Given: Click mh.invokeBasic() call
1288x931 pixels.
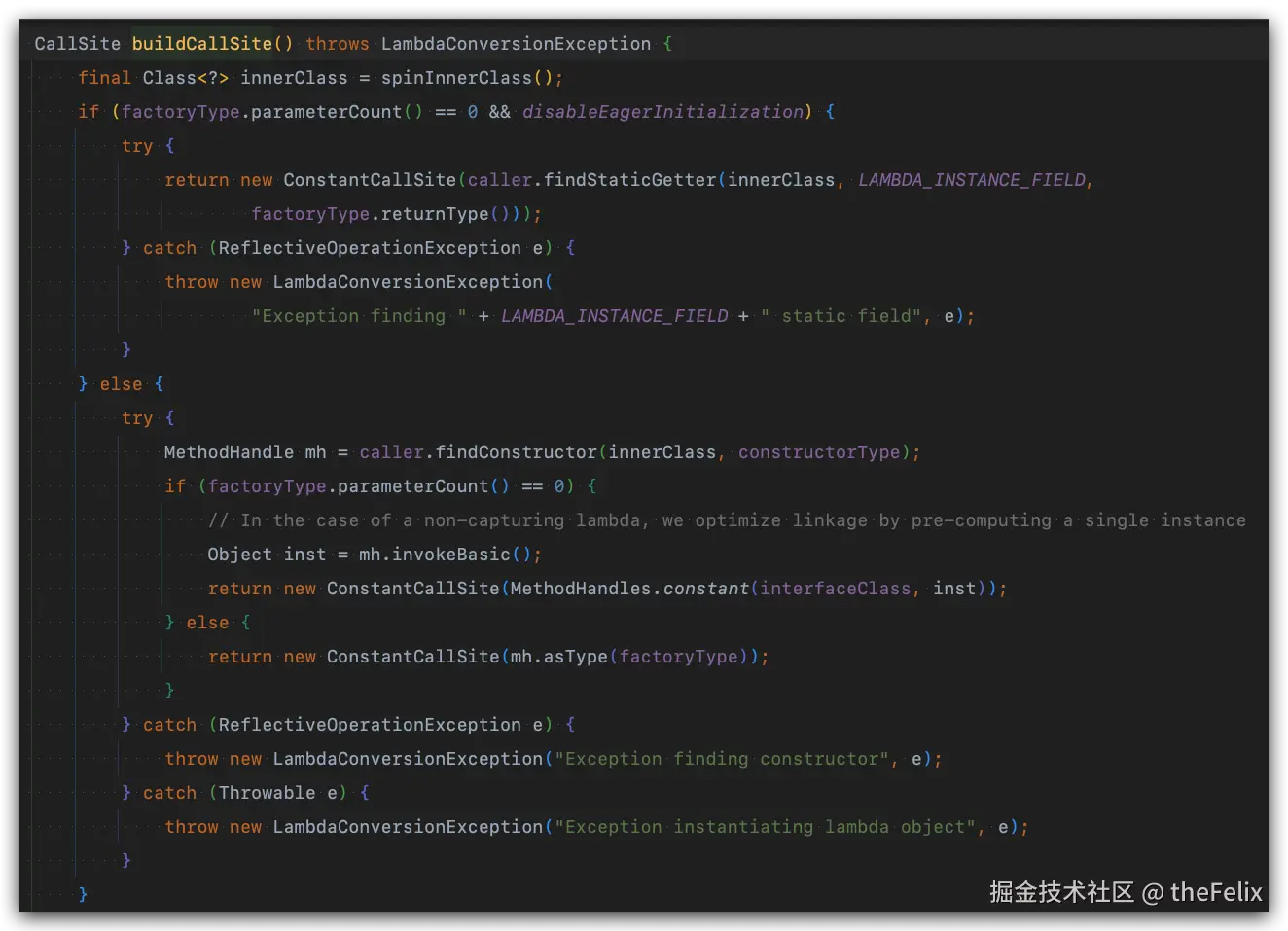Looking at the screenshot, I should pyautogui.click(x=446, y=555).
